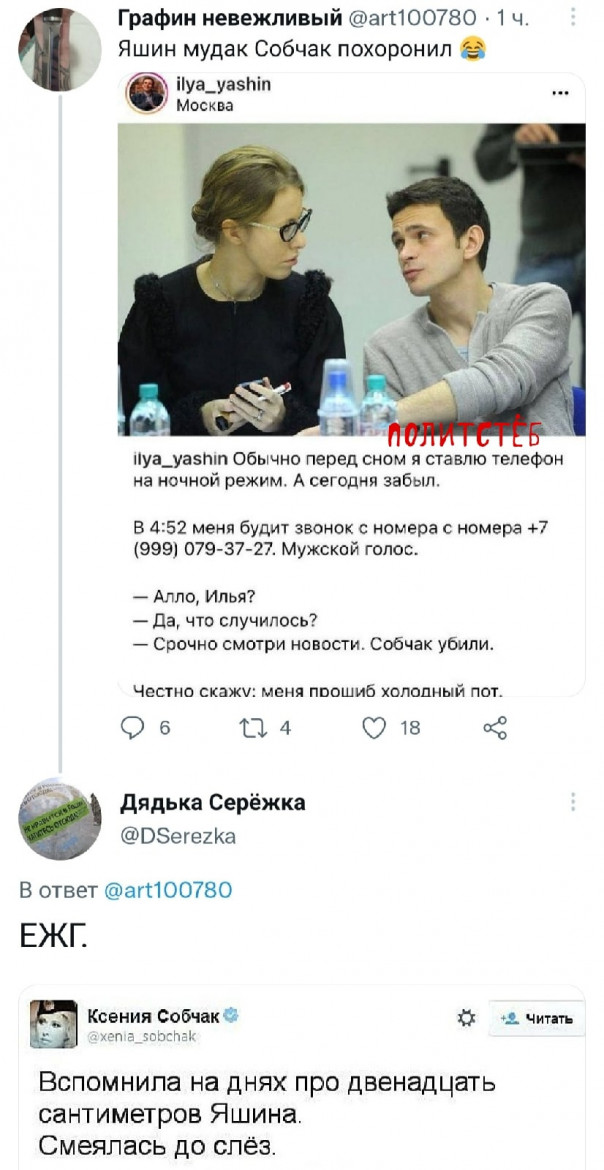604x1170 pixels.
Task: Open the ellipsis menu on the ilya_yashin post
Action: (x=559, y=94)
